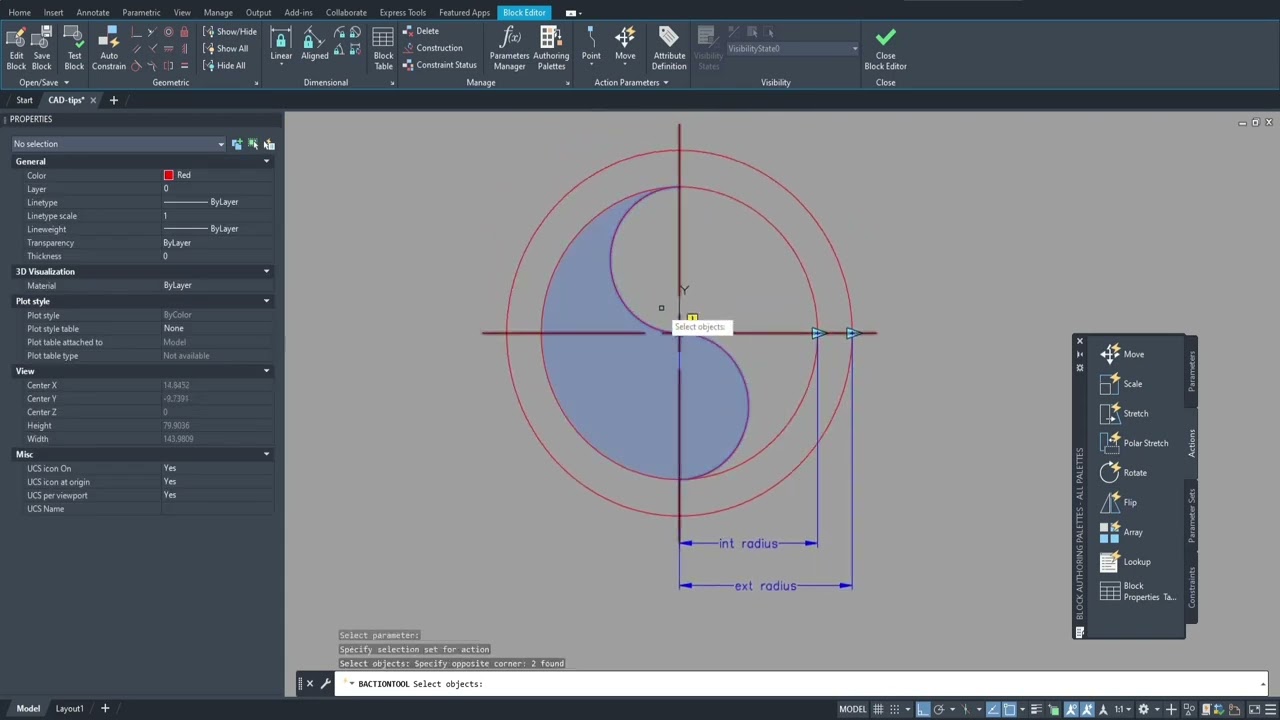Viewport: 1280px width, 720px height.
Task: Open the Block Table tool
Action: [x=383, y=48]
